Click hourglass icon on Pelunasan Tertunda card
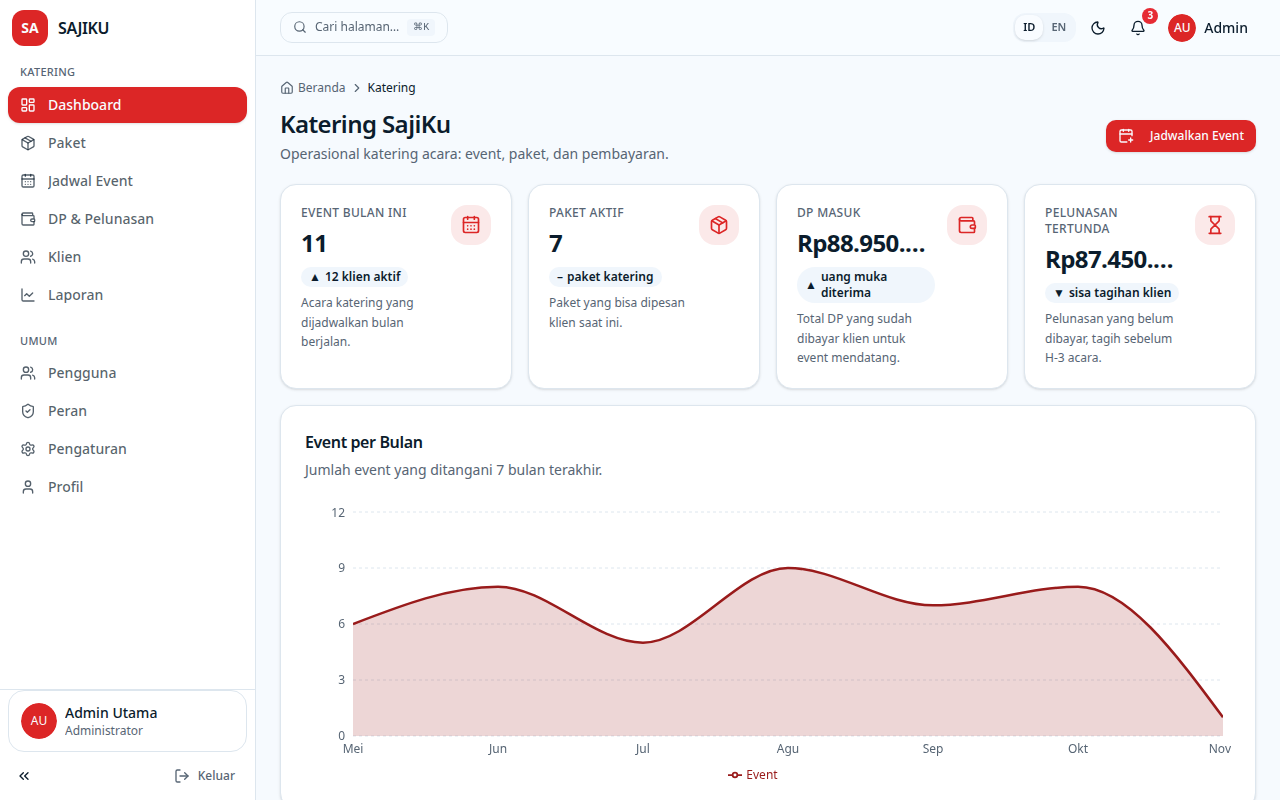 1215,225
